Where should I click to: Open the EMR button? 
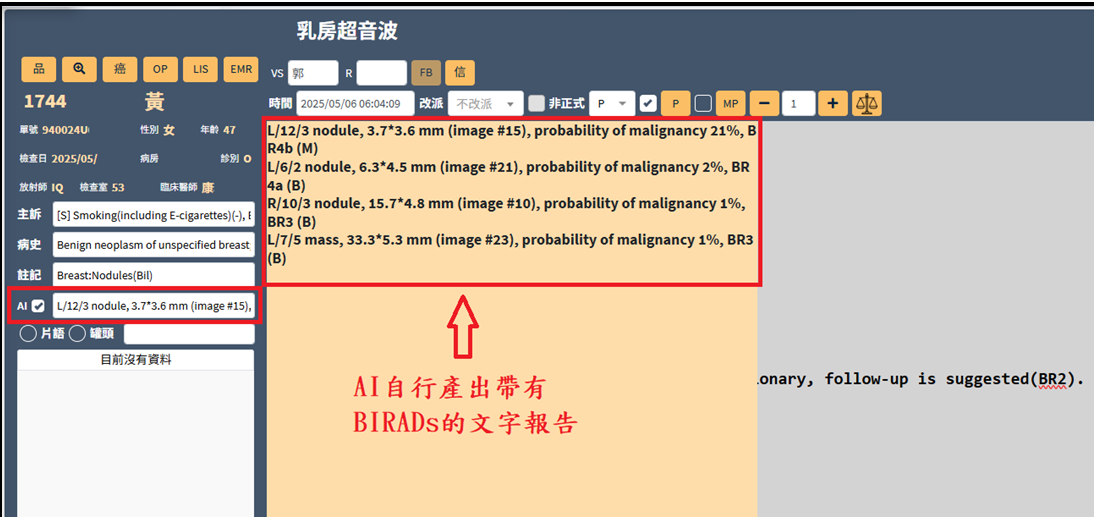pyautogui.click(x=241, y=69)
